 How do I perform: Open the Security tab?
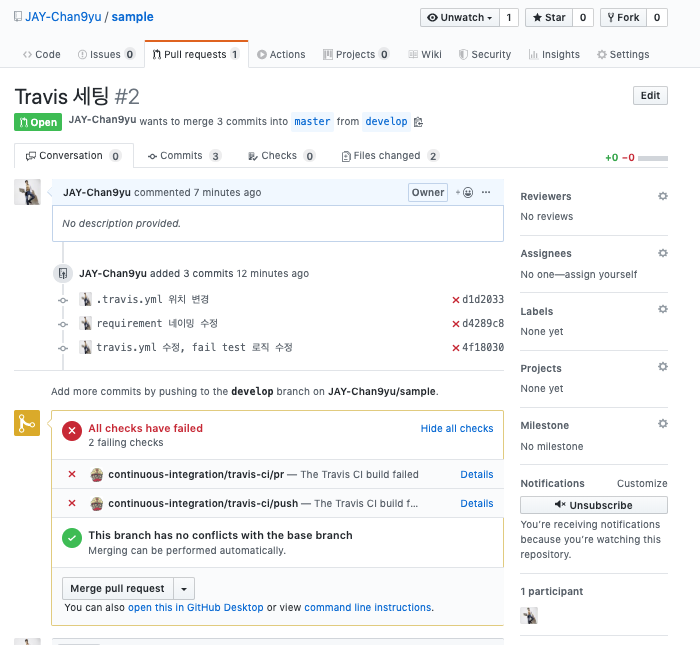[x=485, y=54]
